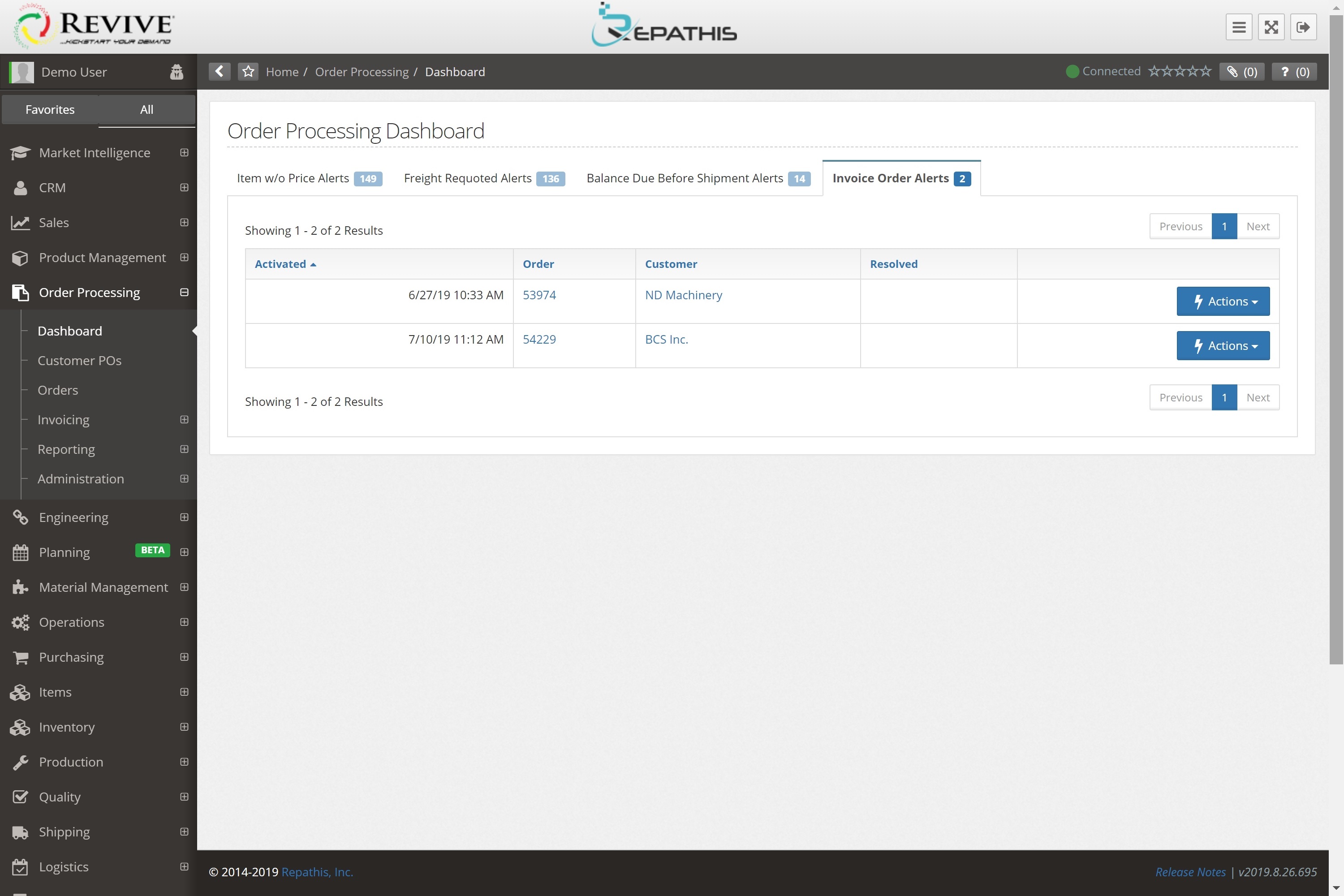This screenshot has height=896, width=1344.
Task: Click the impersonate user spy icon
Action: [x=177, y=72]
